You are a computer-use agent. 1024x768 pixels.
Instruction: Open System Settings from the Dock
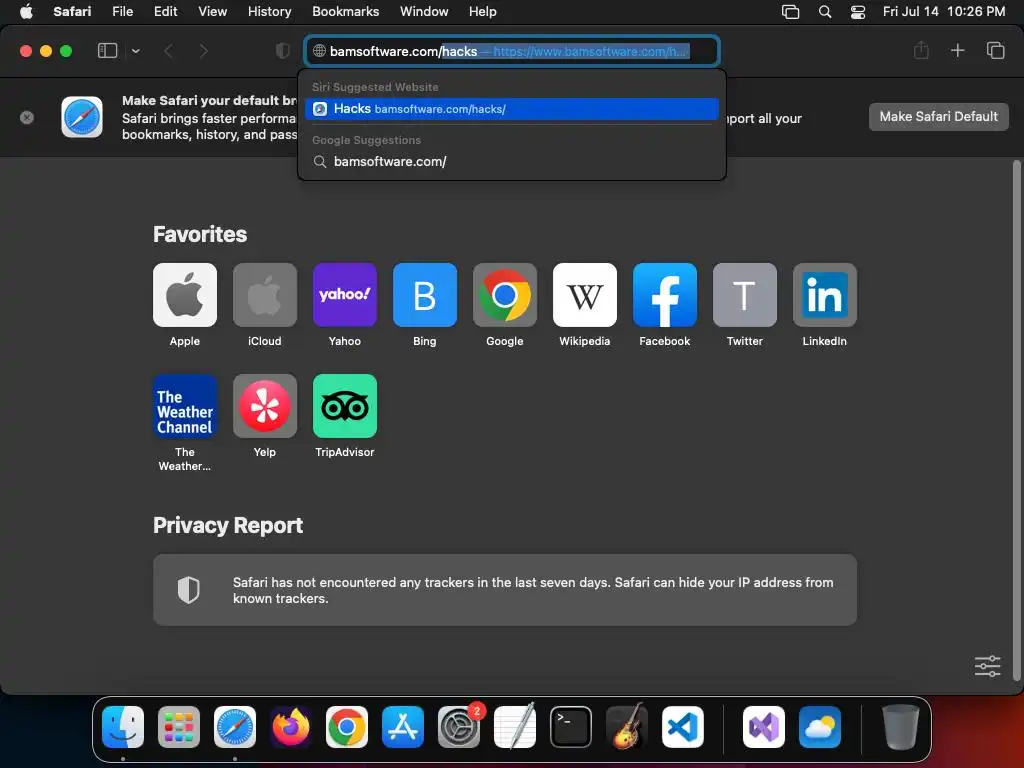[458, 726]
